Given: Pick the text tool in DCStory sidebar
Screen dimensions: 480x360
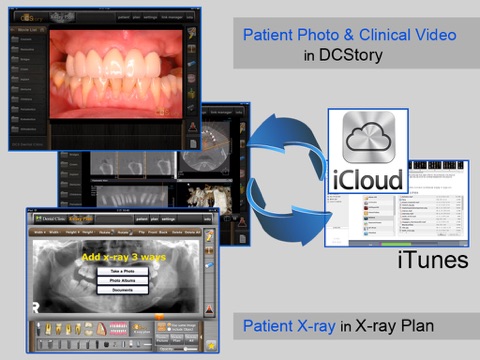Looking at the screenshot, I should 192,49.
